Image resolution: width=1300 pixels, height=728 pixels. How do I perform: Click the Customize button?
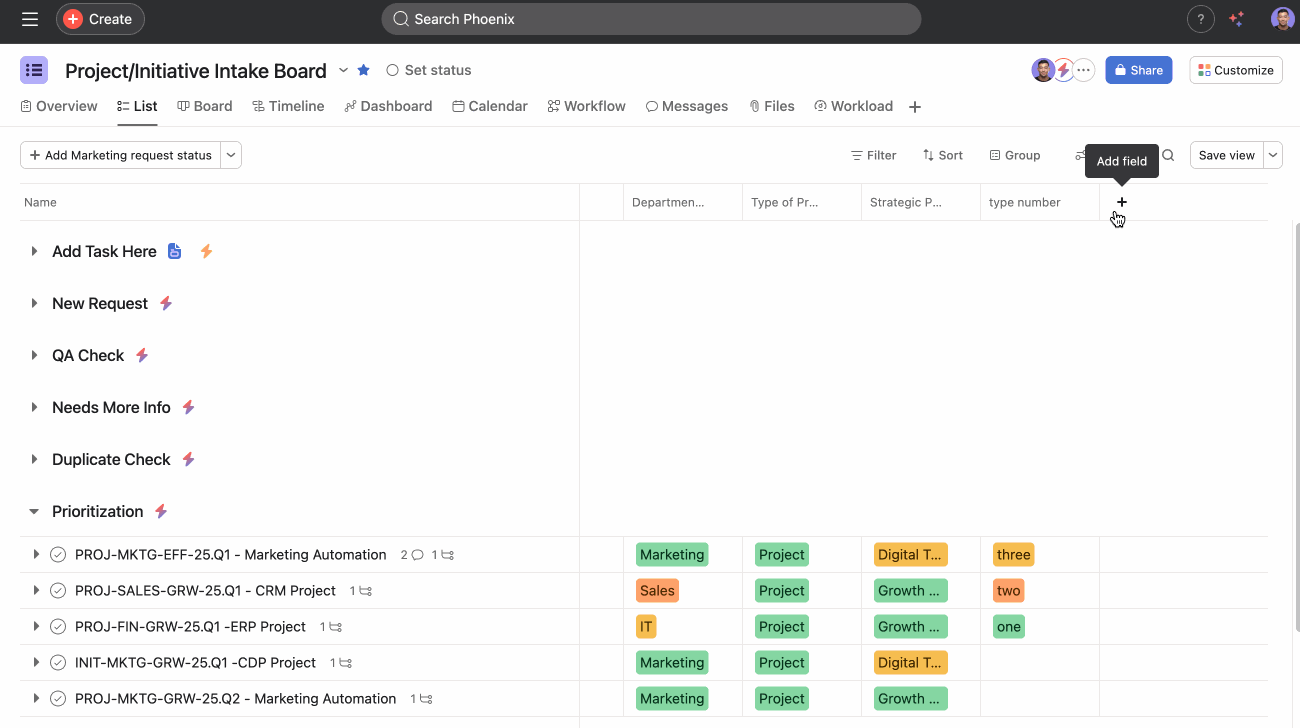click(1235, 70)
